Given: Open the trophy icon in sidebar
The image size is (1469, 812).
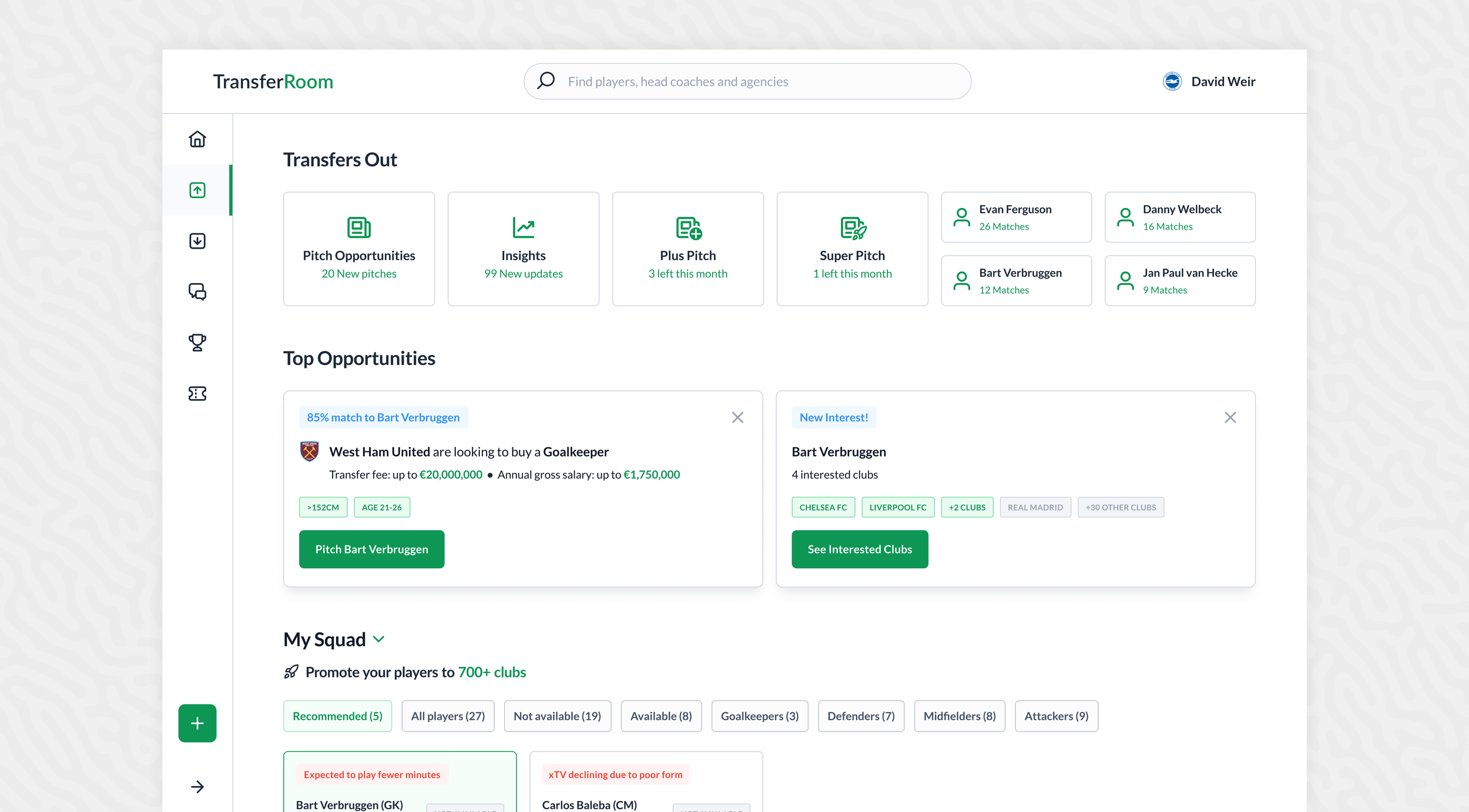Looking at the screenshot, I should 197,343.
